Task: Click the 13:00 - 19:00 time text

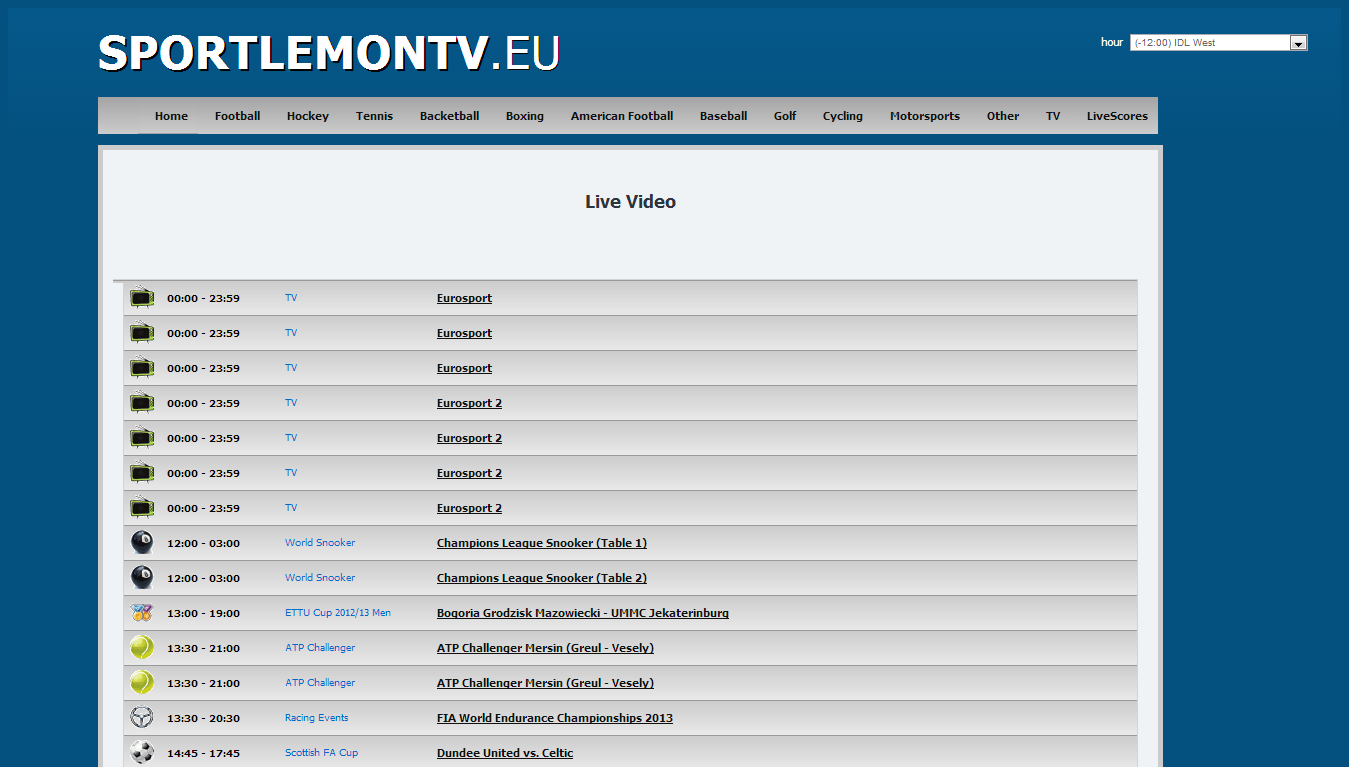Action: pyautogui.click(x=203, y=613)
